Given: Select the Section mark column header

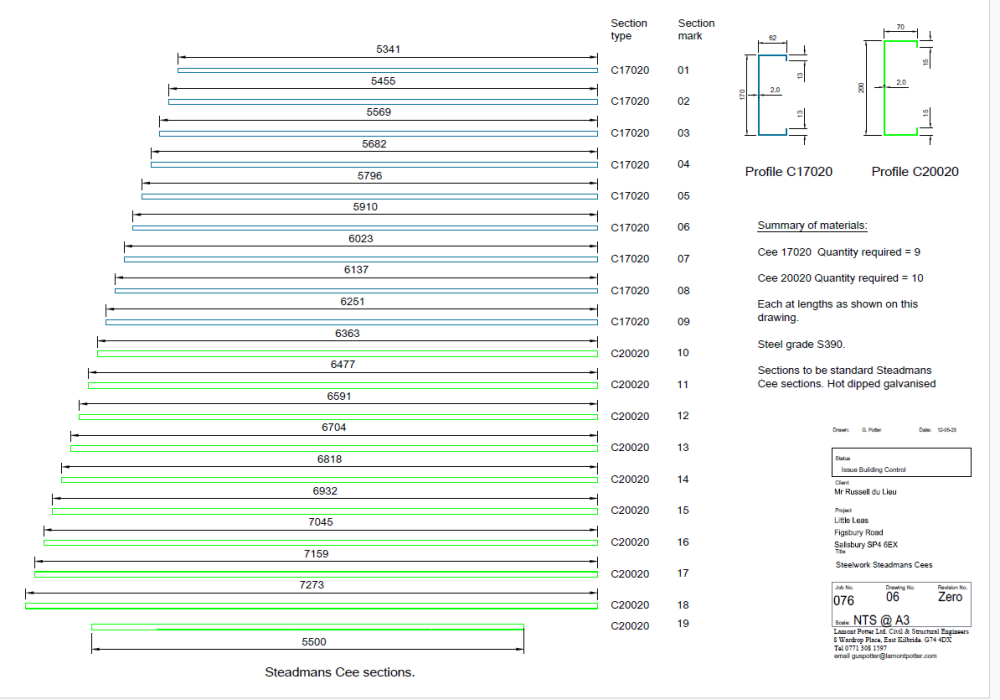Looking at the screenshot, I should tap(696, 29).
